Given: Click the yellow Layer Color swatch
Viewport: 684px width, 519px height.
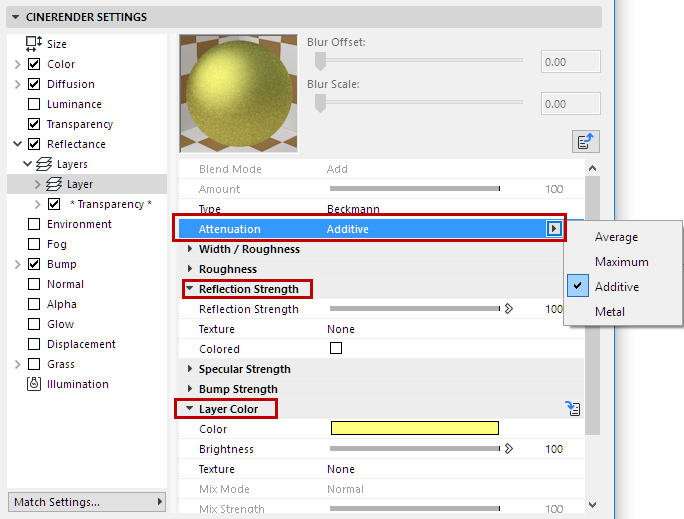Looking at the screenshot, I should (414, 428).
